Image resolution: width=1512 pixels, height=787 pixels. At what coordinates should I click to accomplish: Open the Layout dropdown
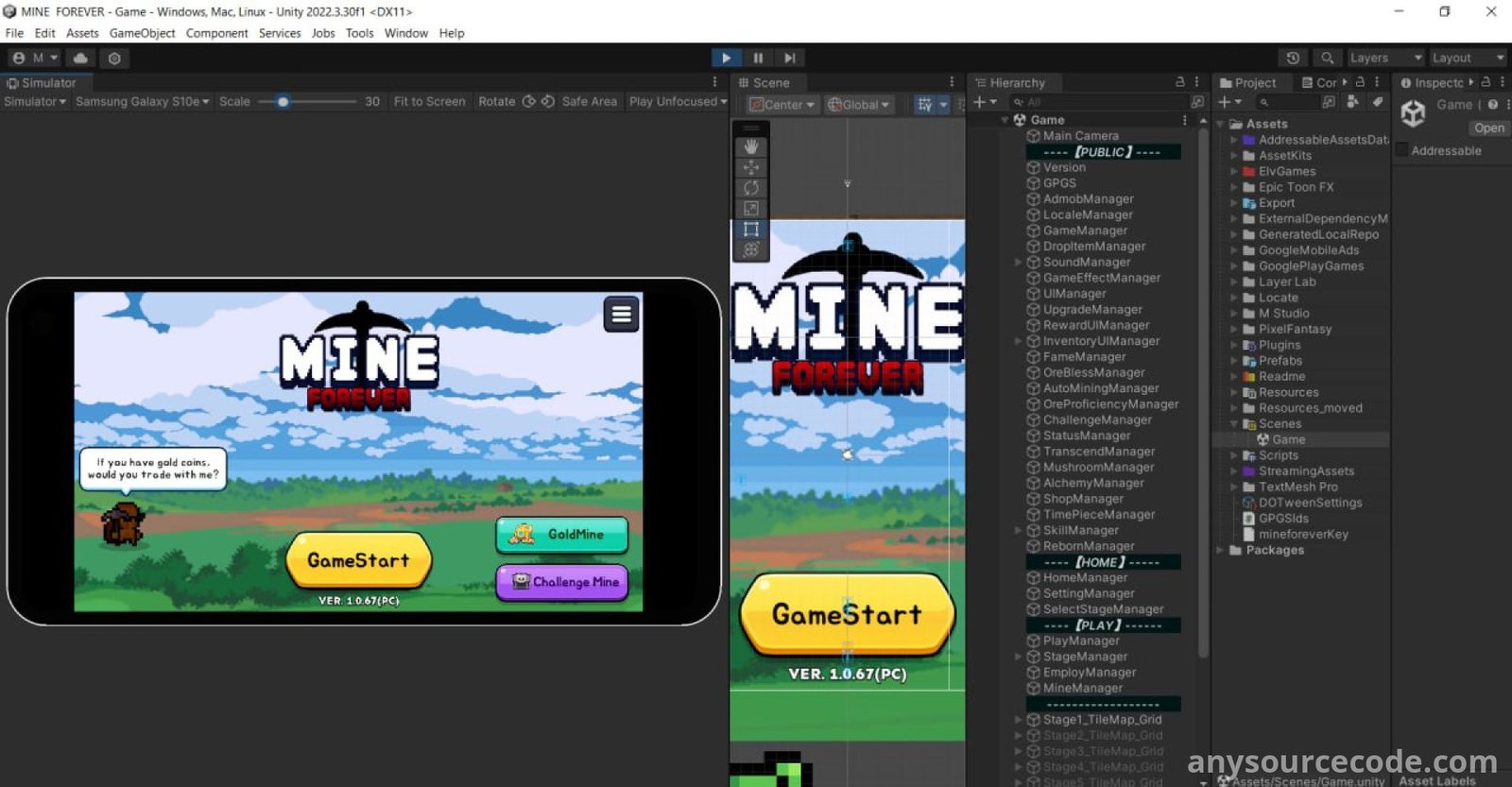(1468, 58)
